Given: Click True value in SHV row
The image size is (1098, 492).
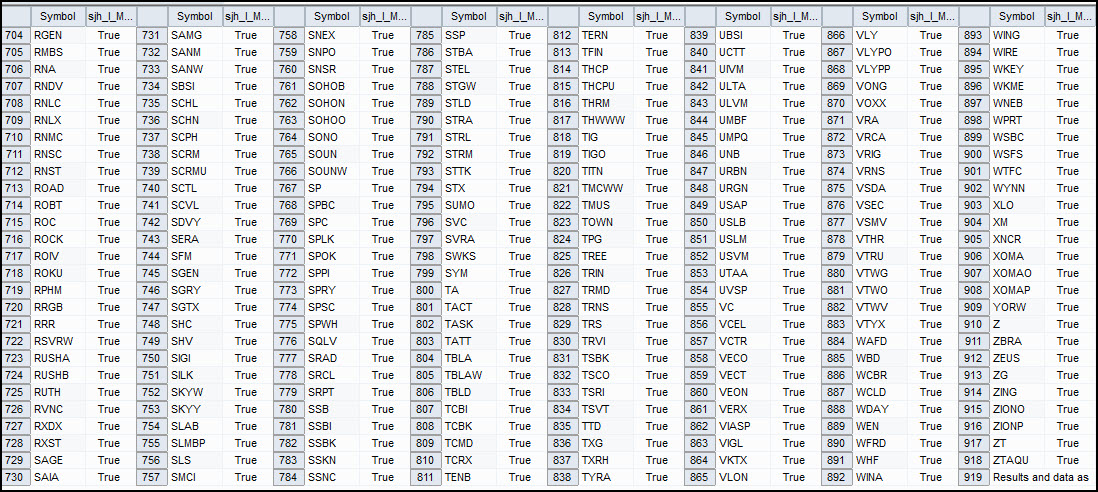Looking at the screenshot, I should coord(246,341).
